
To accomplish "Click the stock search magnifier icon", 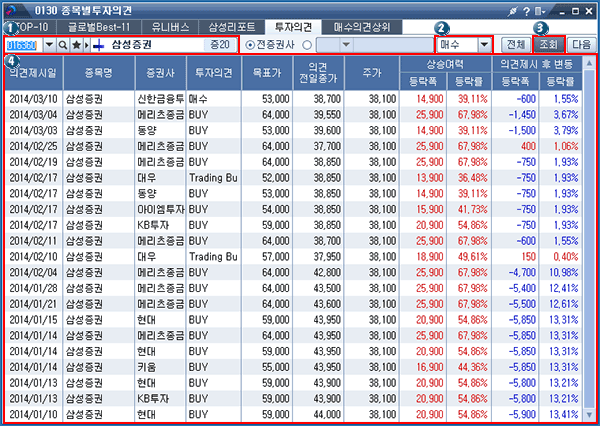I will (63, 45).
